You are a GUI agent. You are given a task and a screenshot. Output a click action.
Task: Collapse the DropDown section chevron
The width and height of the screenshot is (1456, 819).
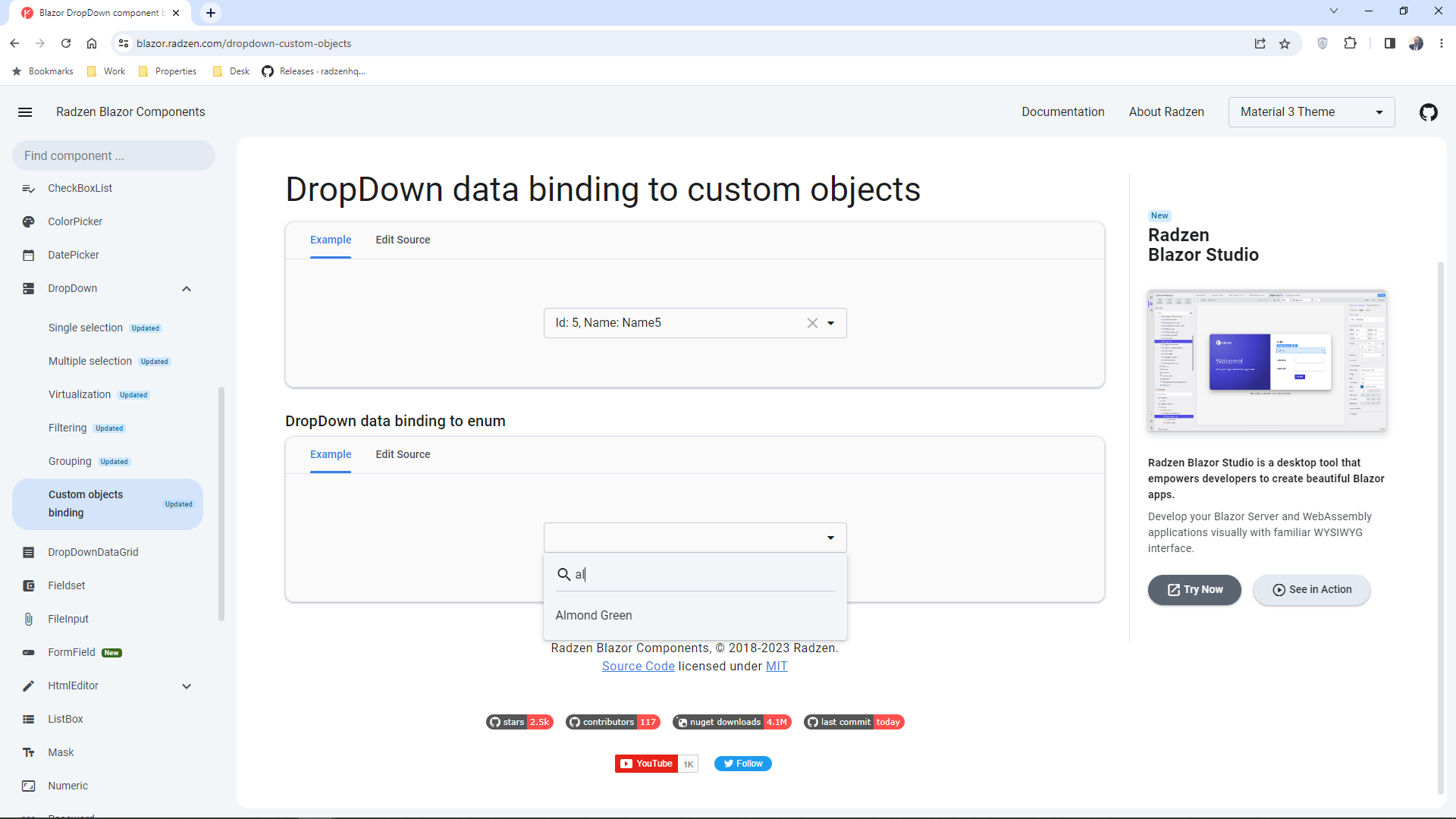click(186, 288)
